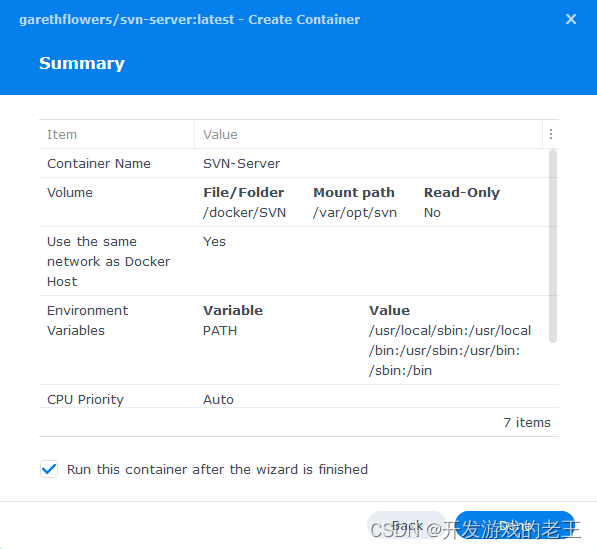The image size is (597, 549).
Task: Click the /var/opt/svn mount path value
Action: point(355,212)
